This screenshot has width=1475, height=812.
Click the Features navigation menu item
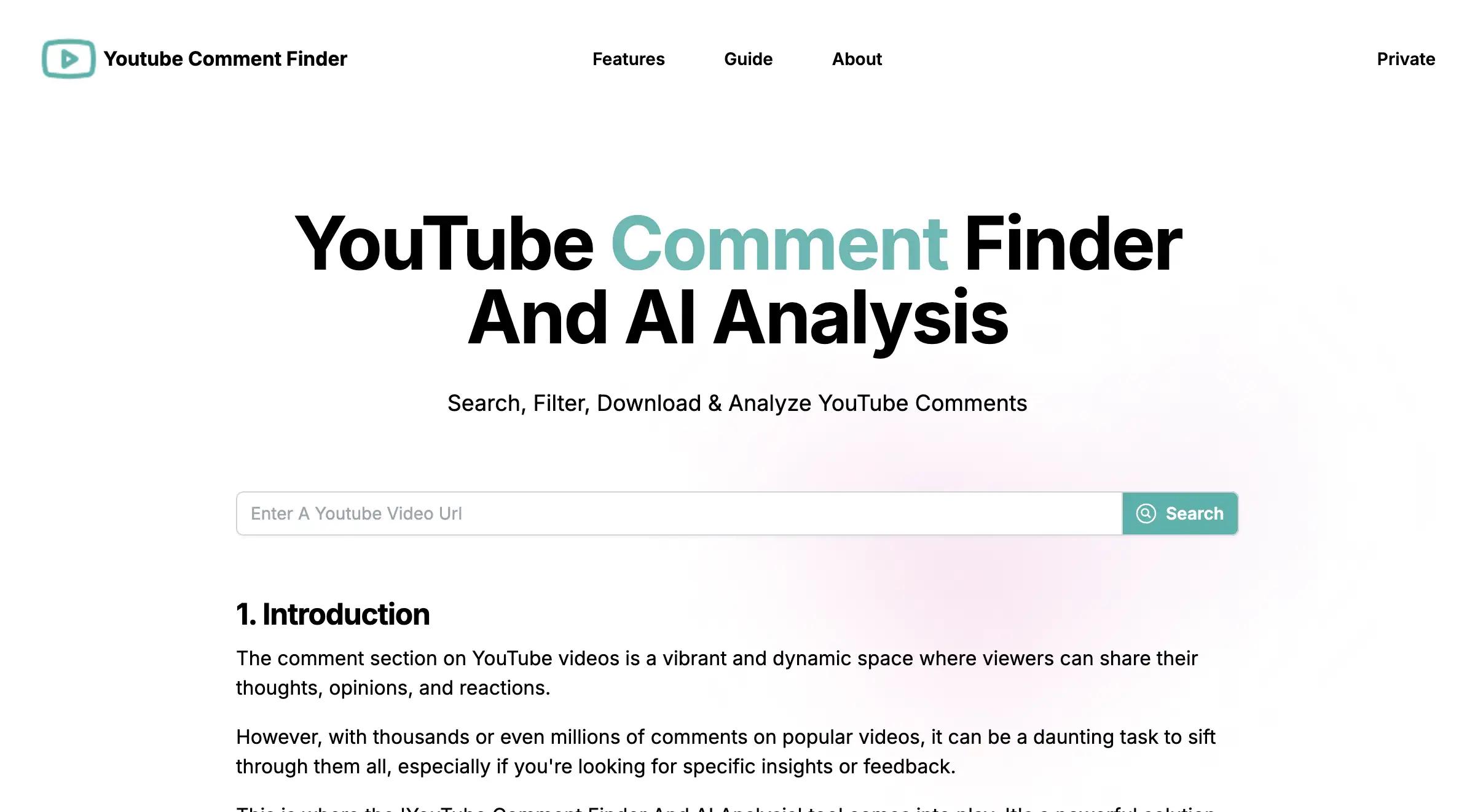(629, 58)
